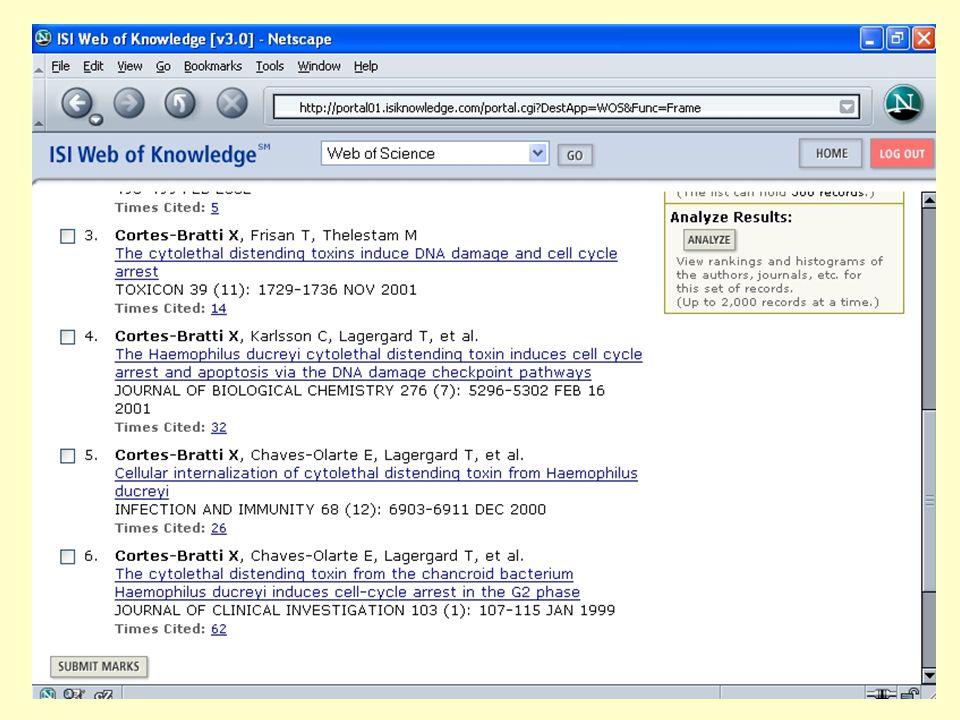Open the Cellular internalization of cytolethal toxin article

click(376, 482)
